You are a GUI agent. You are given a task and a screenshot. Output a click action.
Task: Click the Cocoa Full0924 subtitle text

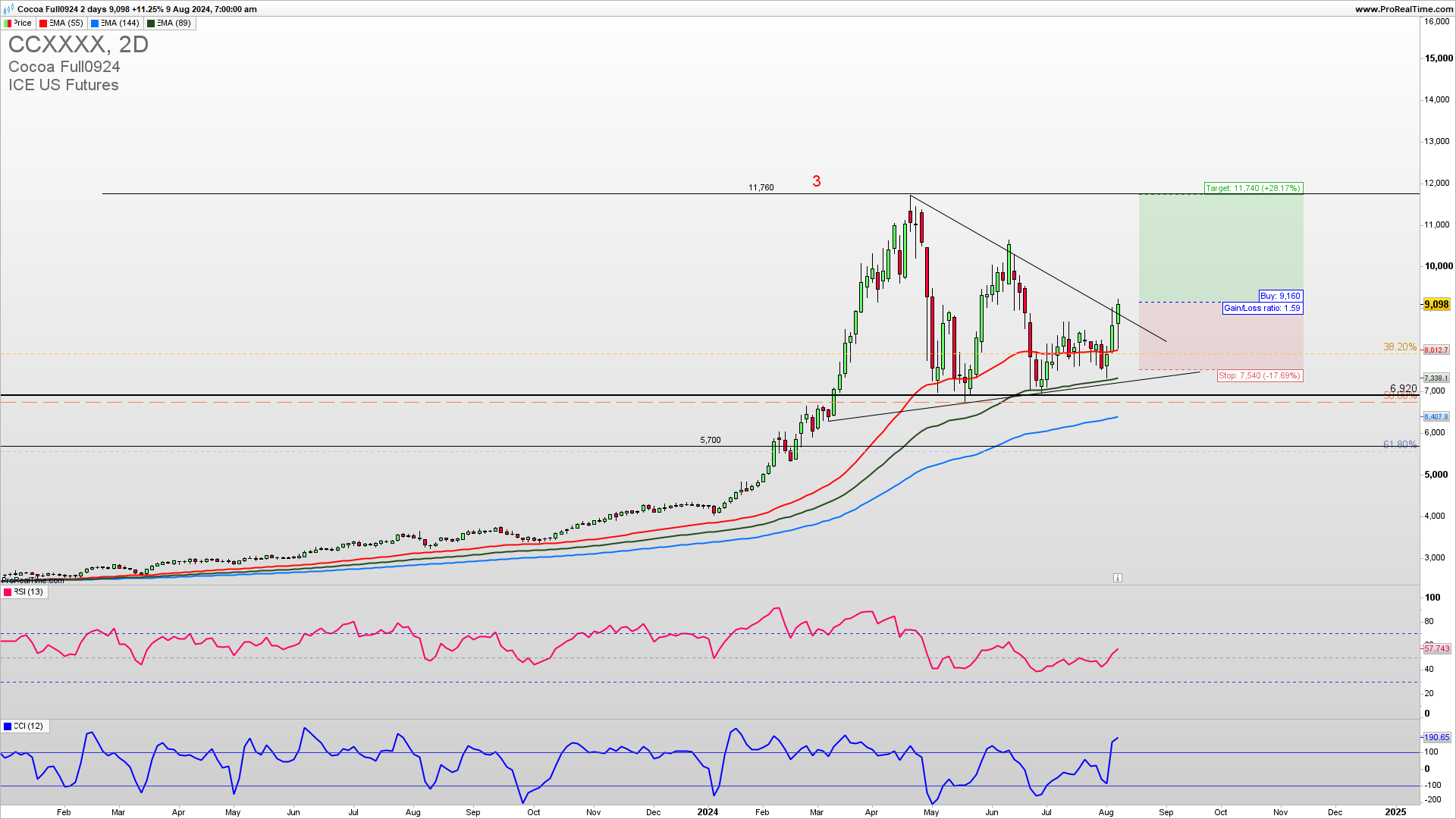pyautogui.click(x=64, y=67)
